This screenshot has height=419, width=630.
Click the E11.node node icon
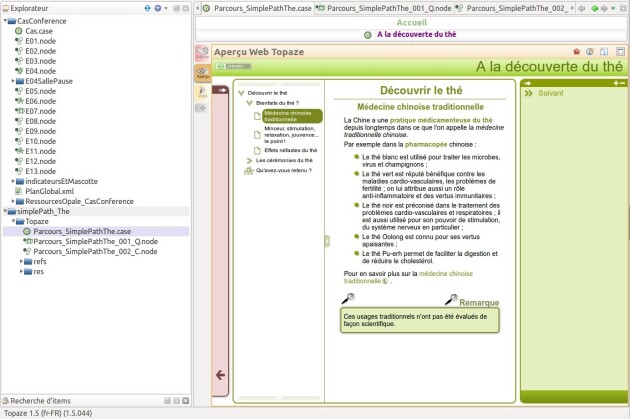(x=18, y=151)
